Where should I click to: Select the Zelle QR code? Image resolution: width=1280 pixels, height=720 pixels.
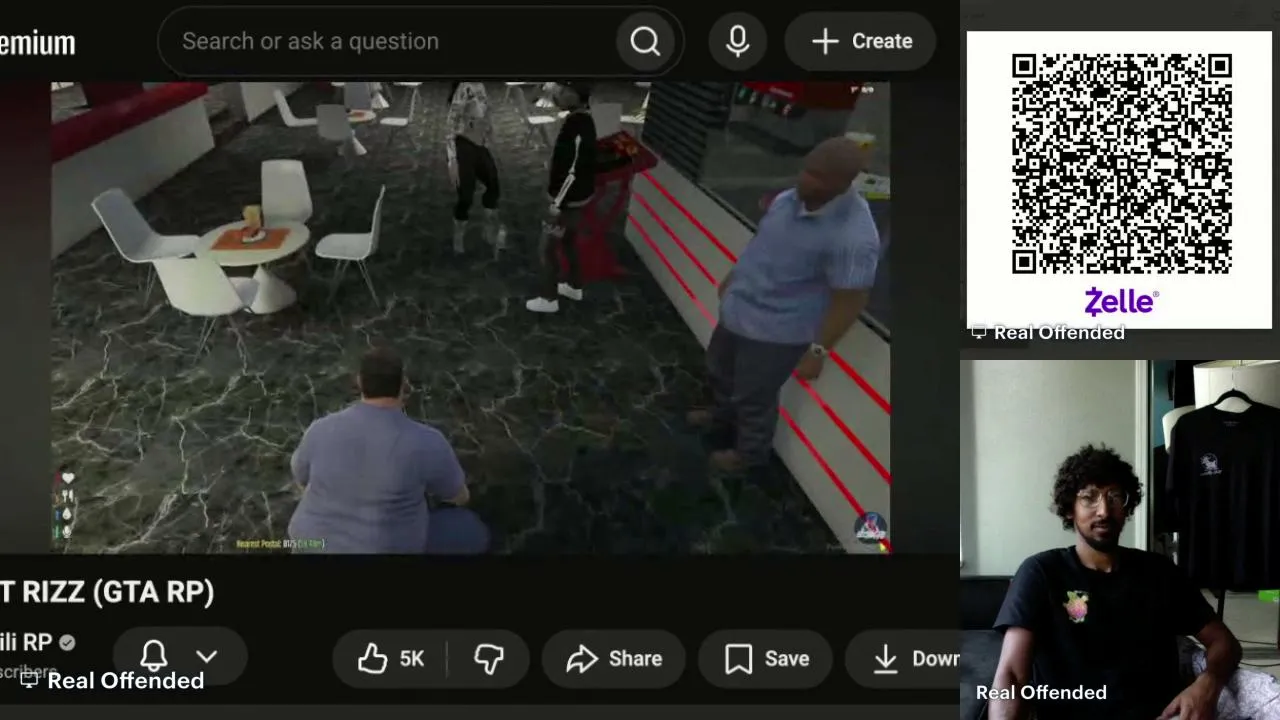[1120, 164]
